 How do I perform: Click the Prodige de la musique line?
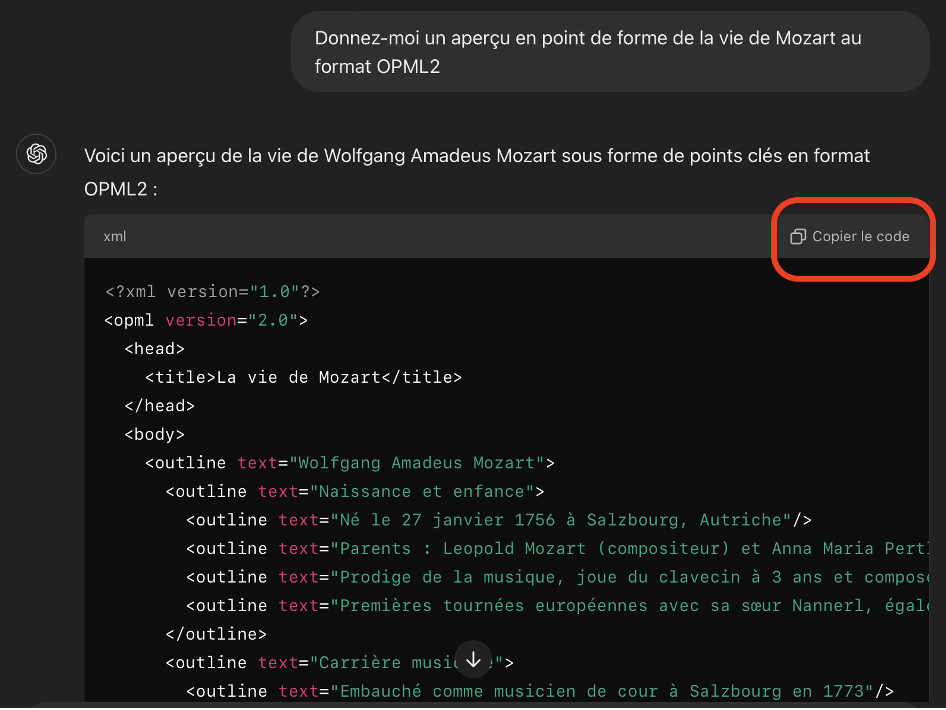pyautogui.click(x=555, y=577)
